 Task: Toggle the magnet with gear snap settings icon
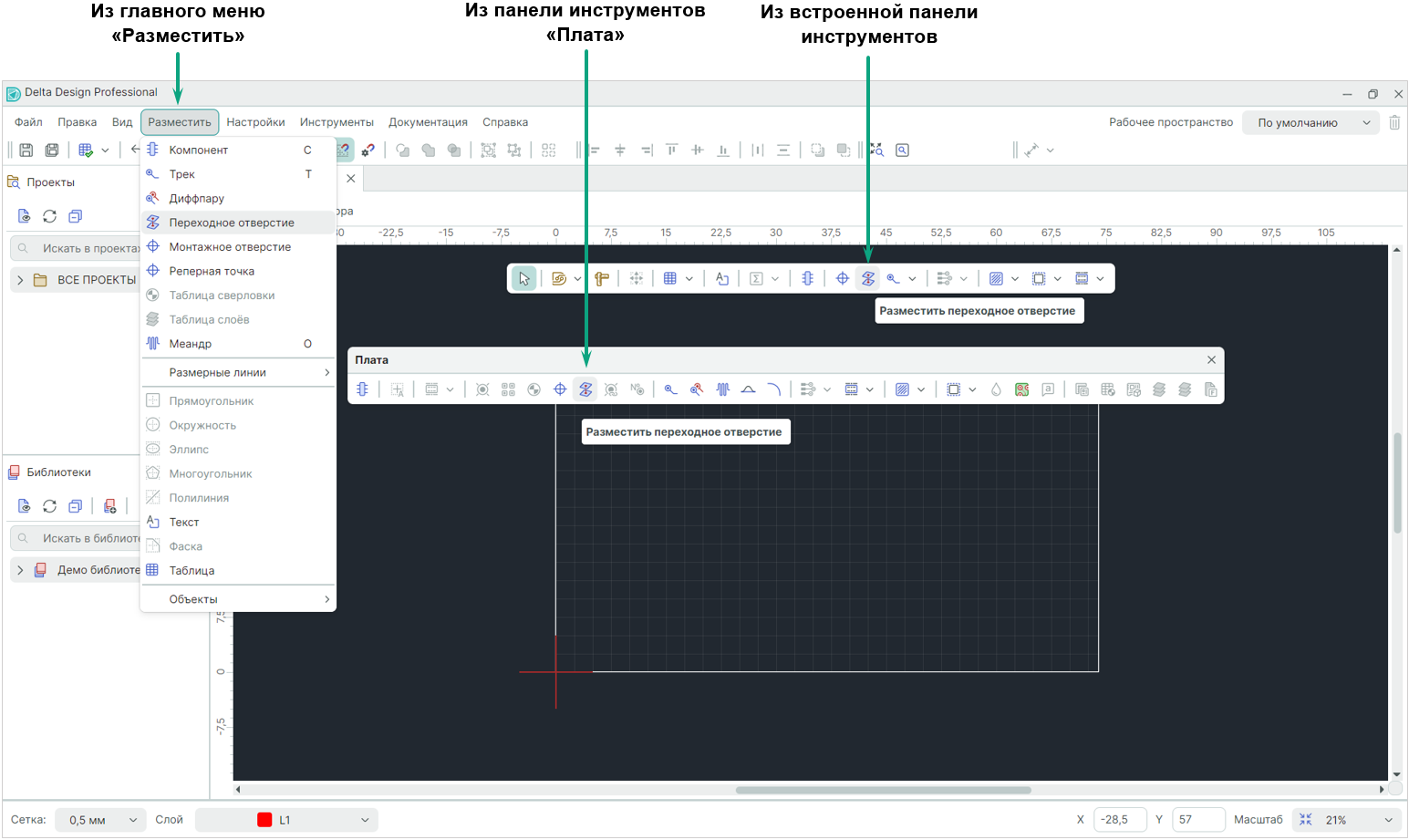[x=368, y=150]
